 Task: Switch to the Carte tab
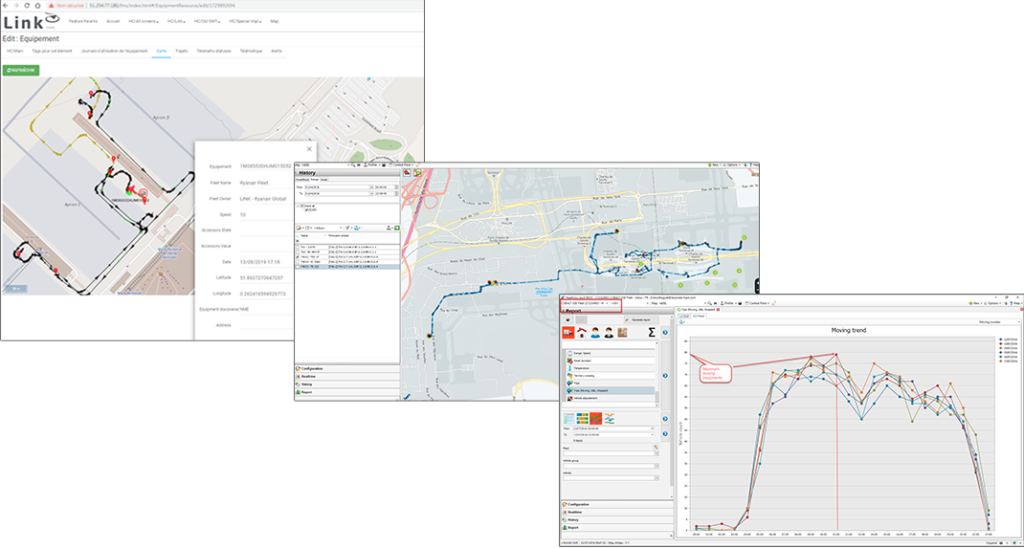coord(161,50)
